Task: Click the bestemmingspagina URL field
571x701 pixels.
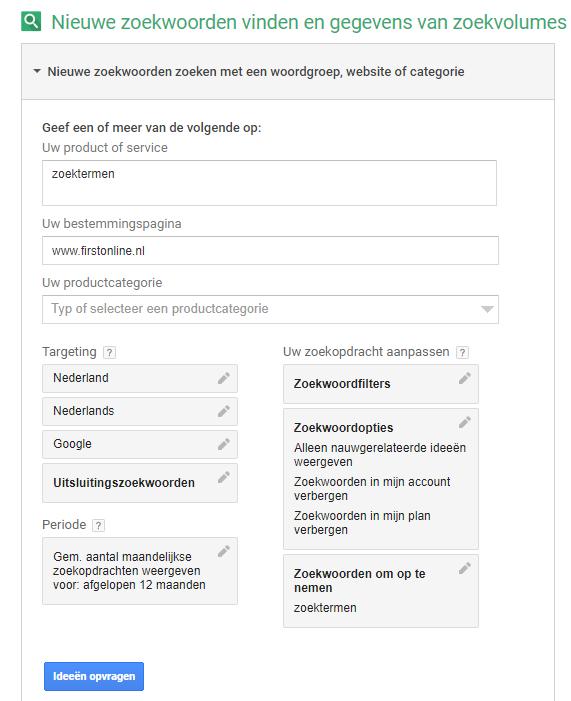Action: click(x=270, y=251)
